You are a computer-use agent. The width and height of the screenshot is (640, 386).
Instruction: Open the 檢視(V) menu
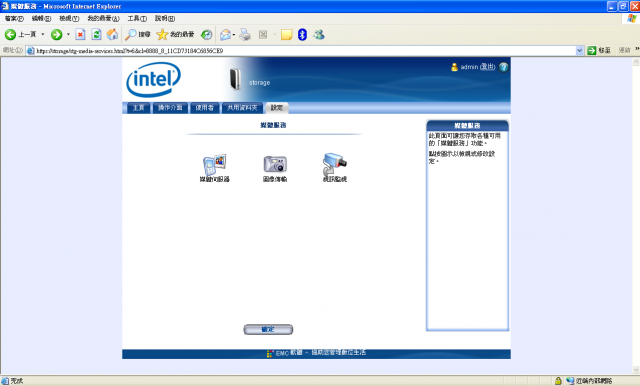click(x=69, y=18)
